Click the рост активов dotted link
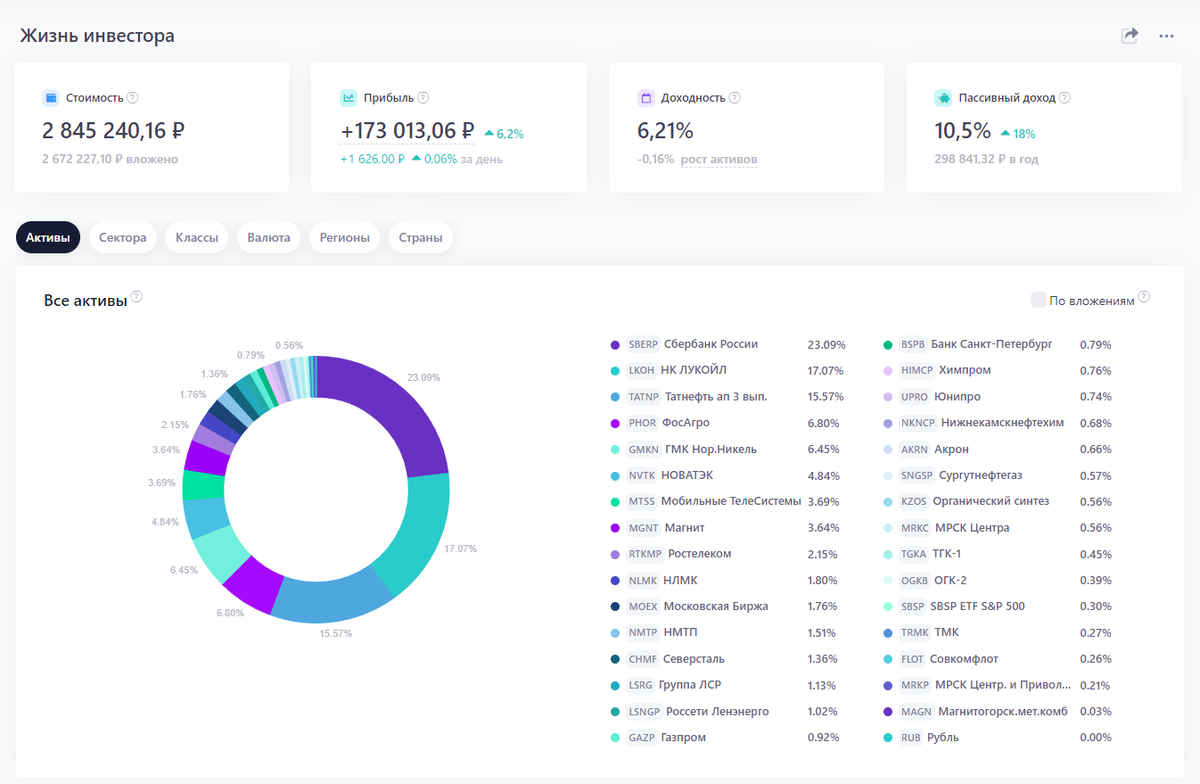This screenshot has height=784, width=1200. (719, 159)
